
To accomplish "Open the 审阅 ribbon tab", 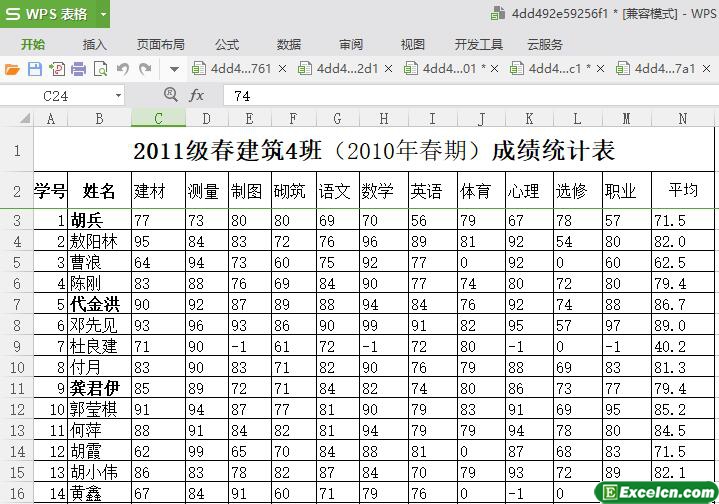I will [351, 44].
